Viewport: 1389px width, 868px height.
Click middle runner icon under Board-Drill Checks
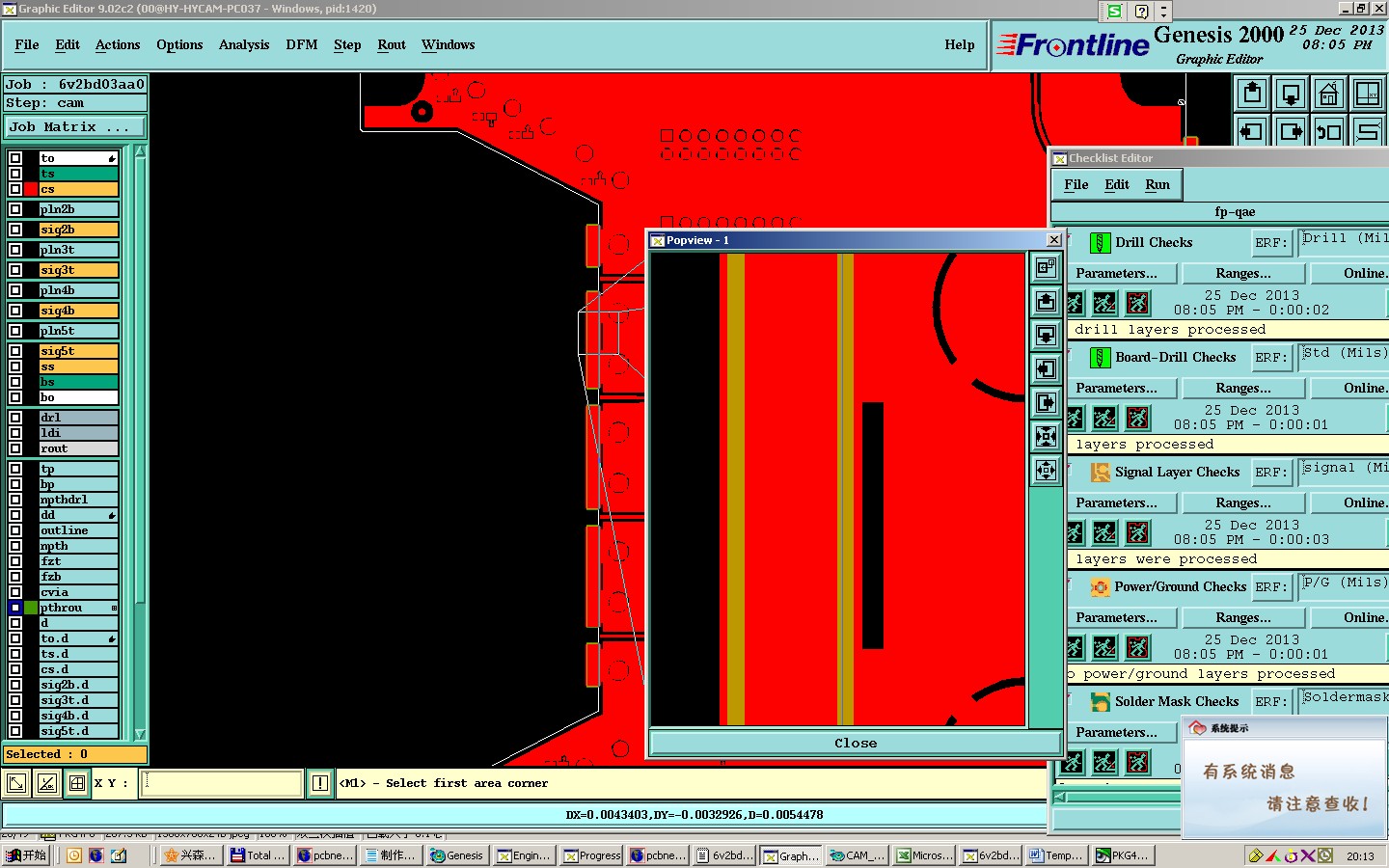pos(1105,418)
